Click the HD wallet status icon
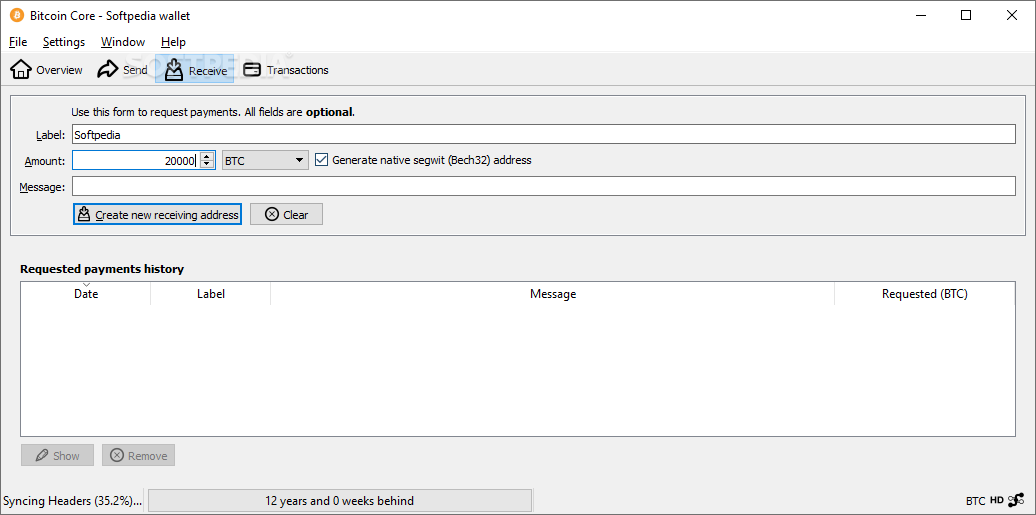This screenshot has width=1036, height=515. [x=996, y=500]
